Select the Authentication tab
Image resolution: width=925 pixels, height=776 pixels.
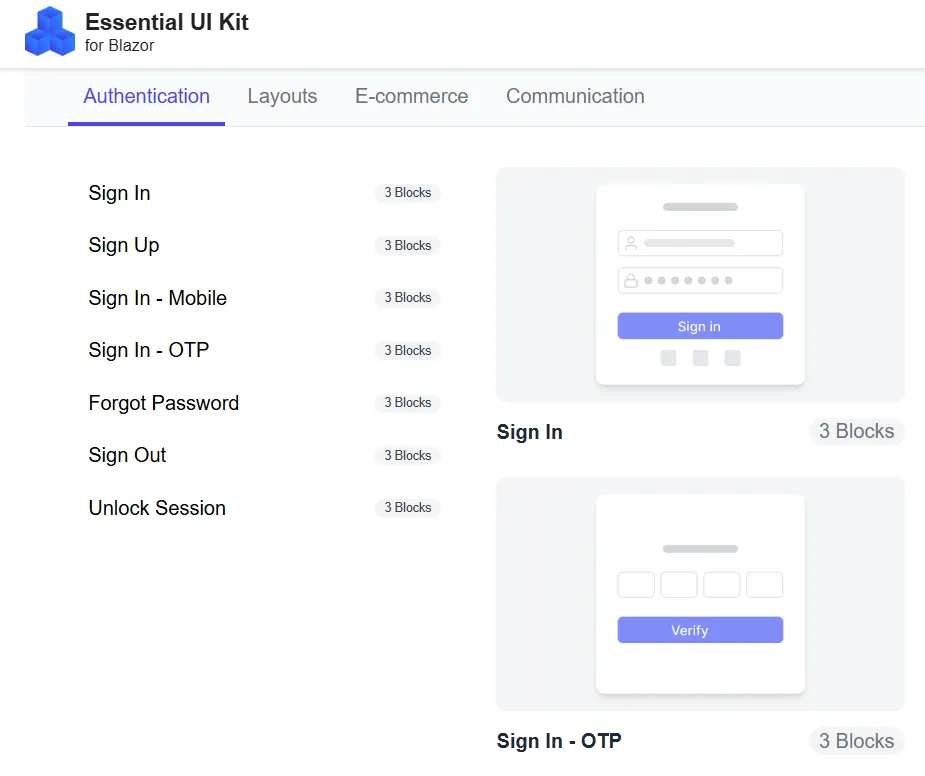point(146,96)
